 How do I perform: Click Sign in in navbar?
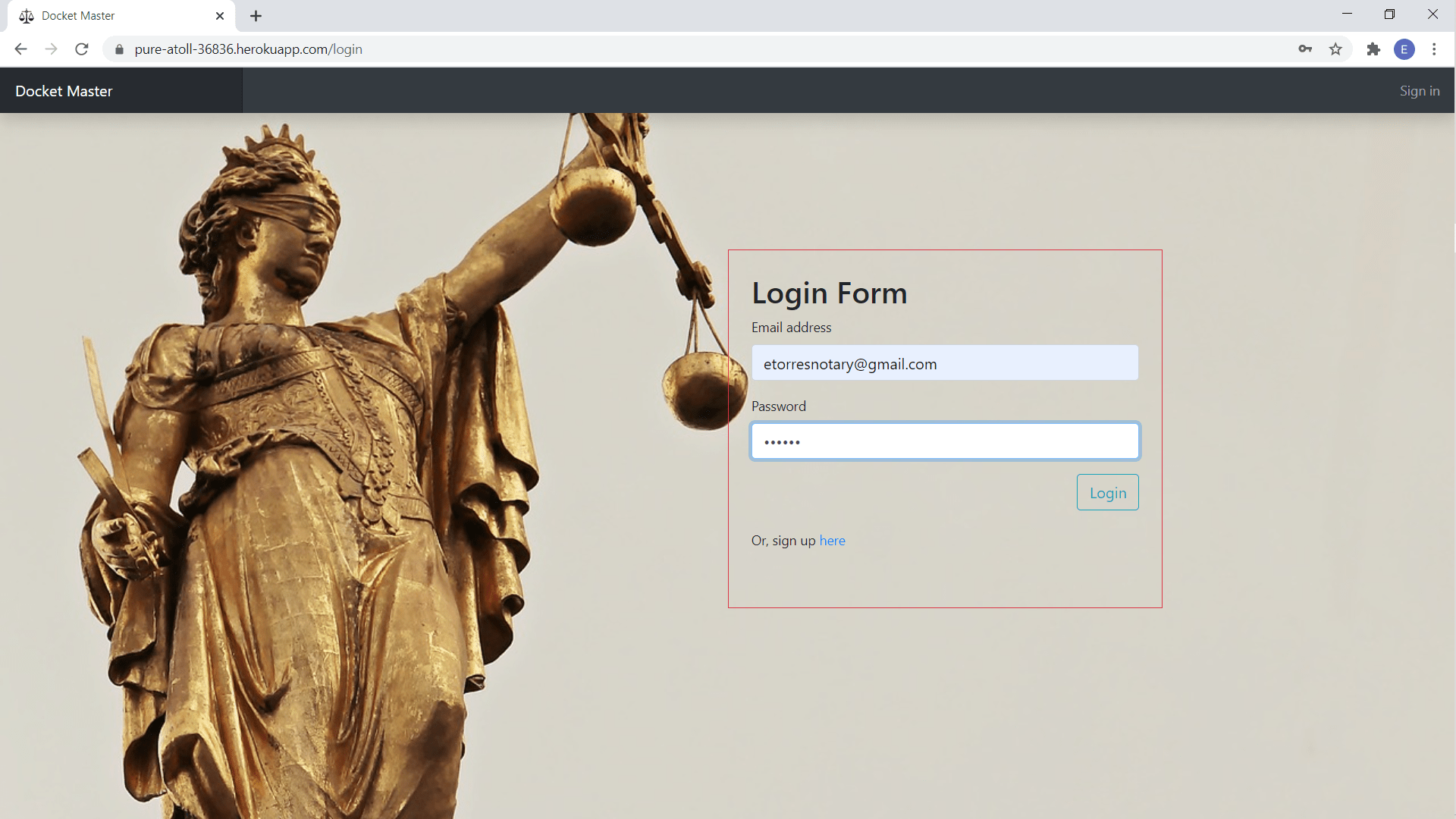pos(1419,91)
